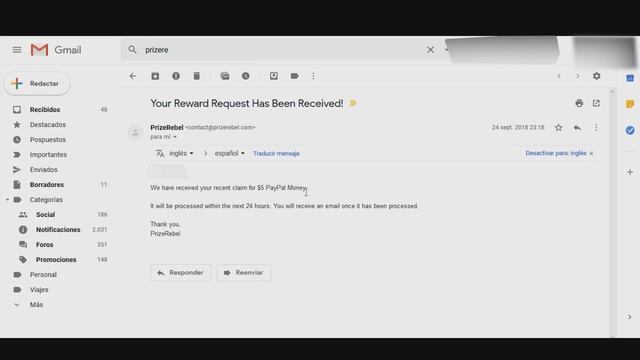Open the Calendar side panel icon
This screenshot has width=640, height=360.
click(x=630, y=78)
